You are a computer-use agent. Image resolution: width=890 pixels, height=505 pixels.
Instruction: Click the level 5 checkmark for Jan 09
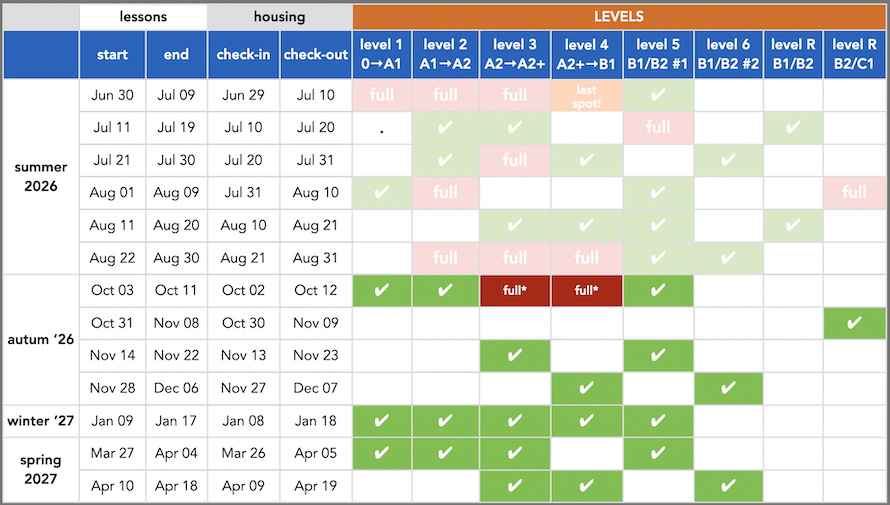[x=658, y=421]
